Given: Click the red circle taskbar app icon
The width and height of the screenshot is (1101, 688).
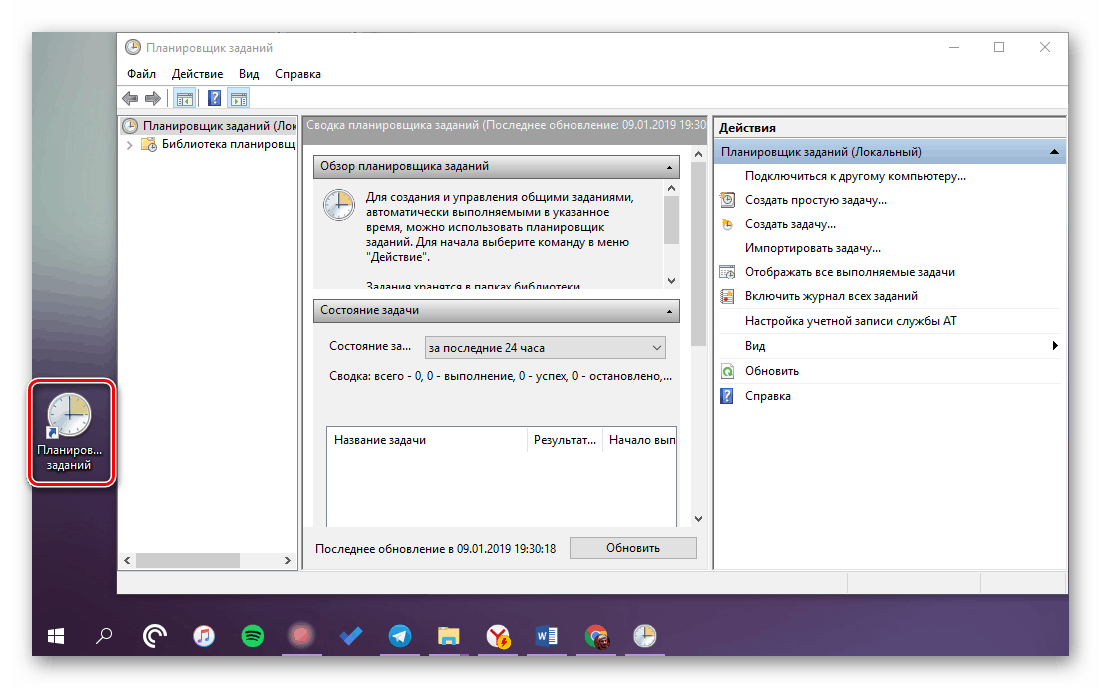Looking at the screenshot, I should coord(301,636).
